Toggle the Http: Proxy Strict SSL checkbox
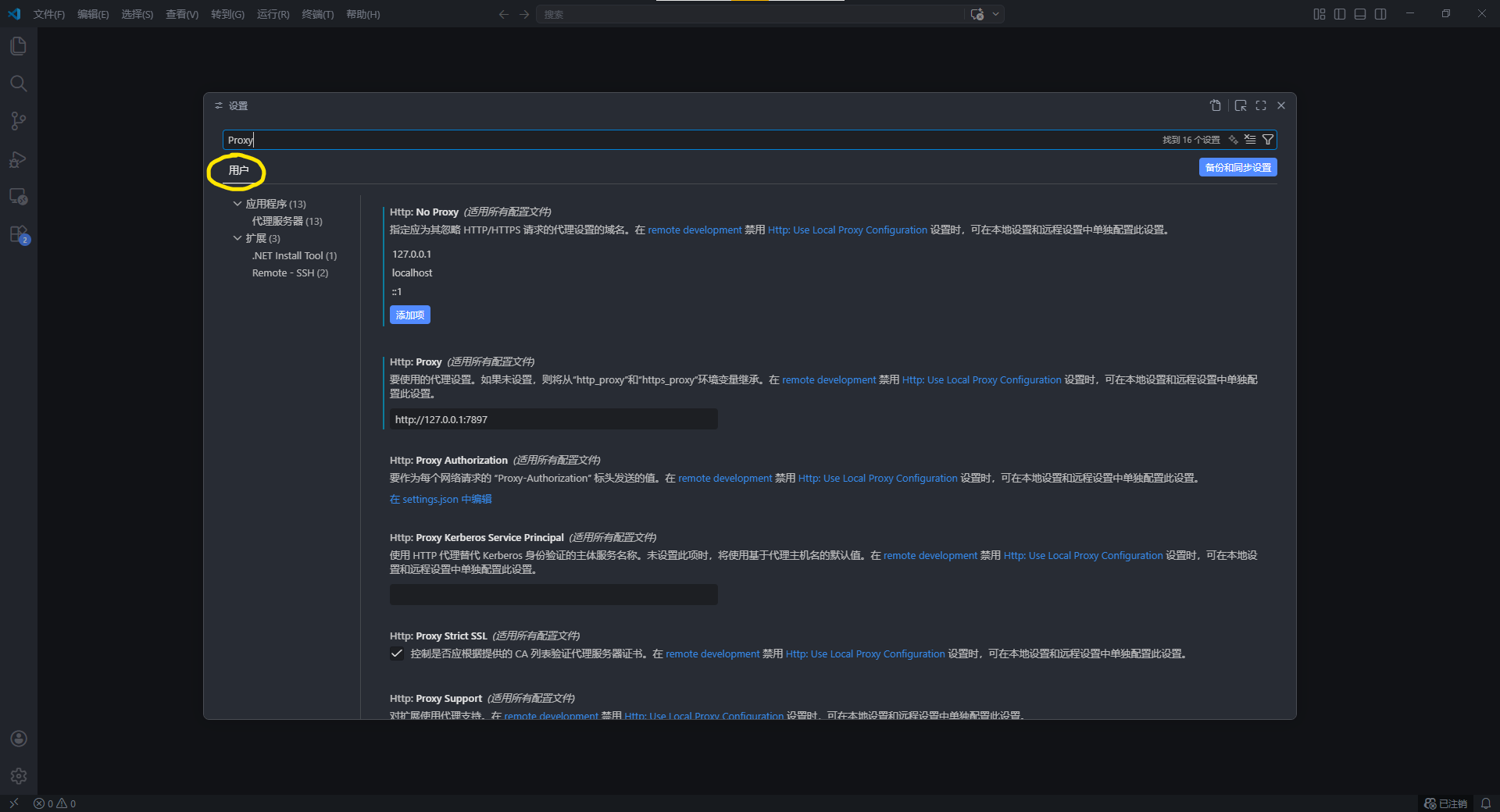Image resolution: width=1500 pixels, height=812 pixels. coord(397,654)
